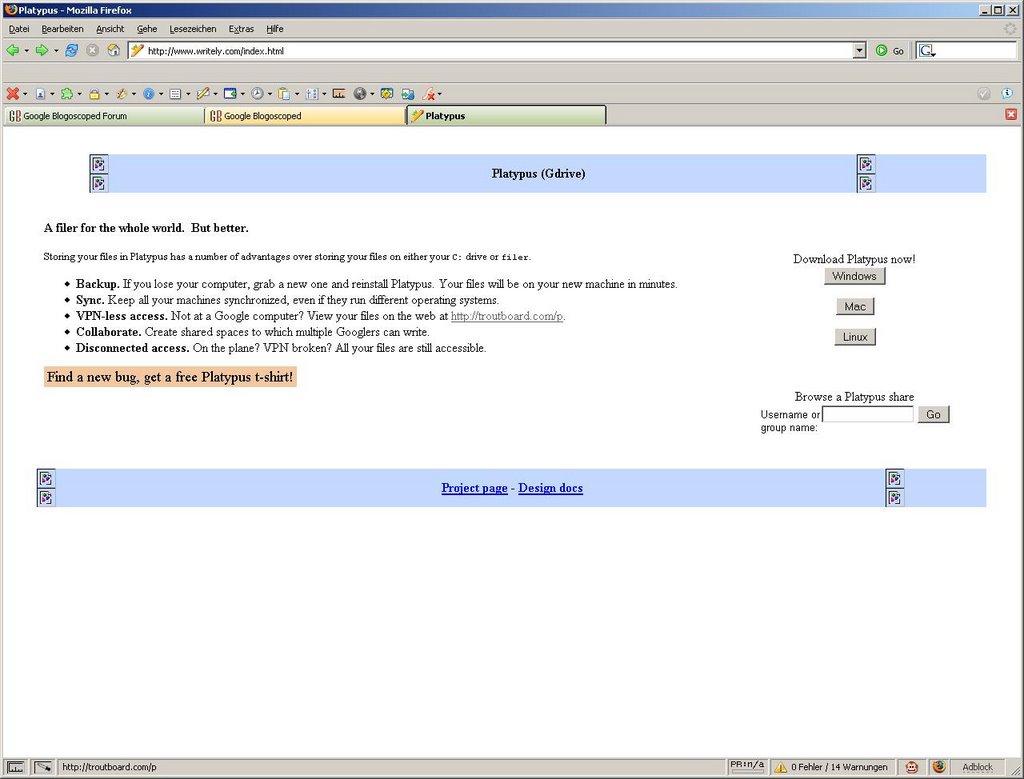Image resolution: width=1024 pixels, height=779 pixels.
Task: Open the dropdown arrow beside the Back button
Action: point(26,51)
